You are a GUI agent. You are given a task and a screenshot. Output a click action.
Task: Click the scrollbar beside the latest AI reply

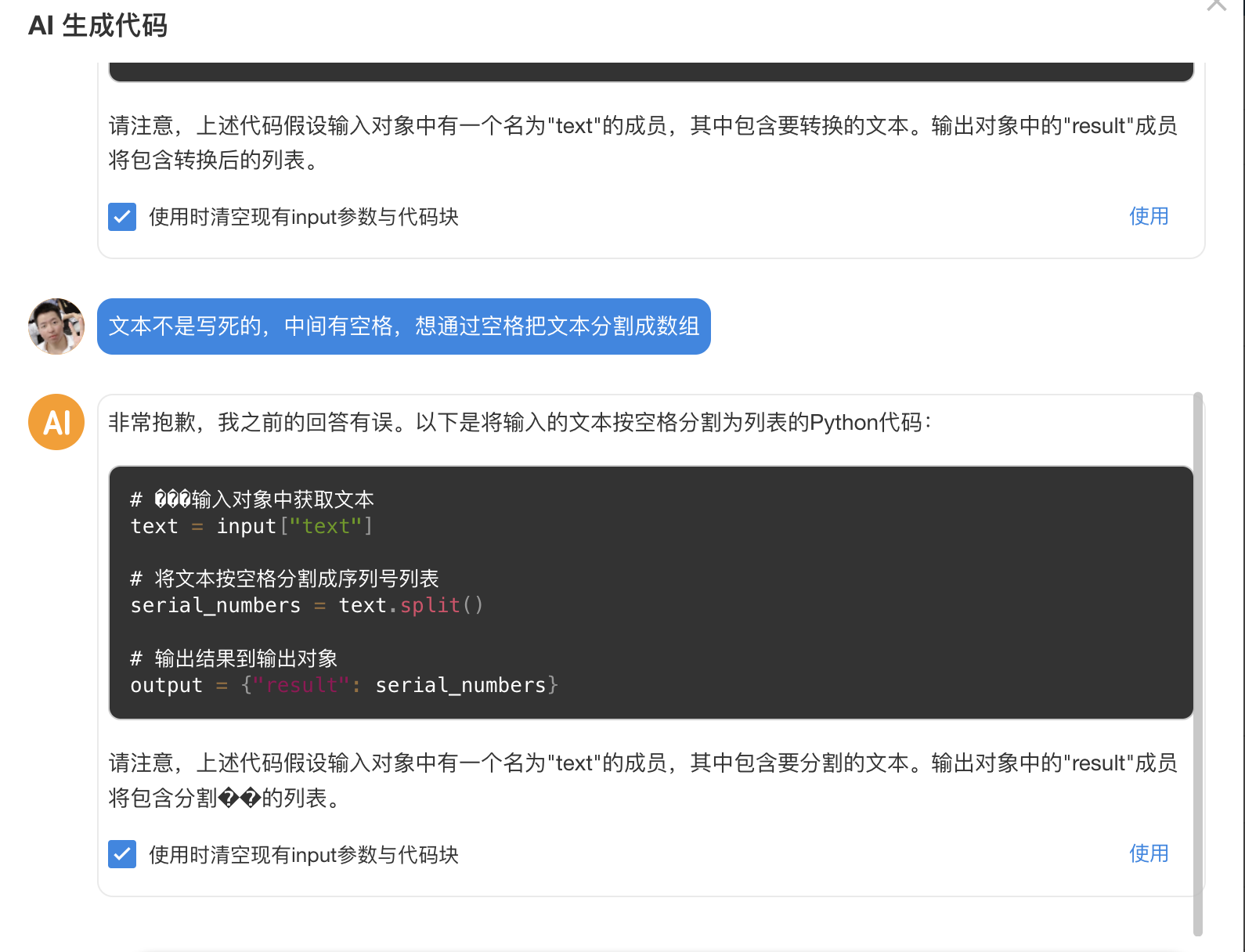coord(1197,664)
